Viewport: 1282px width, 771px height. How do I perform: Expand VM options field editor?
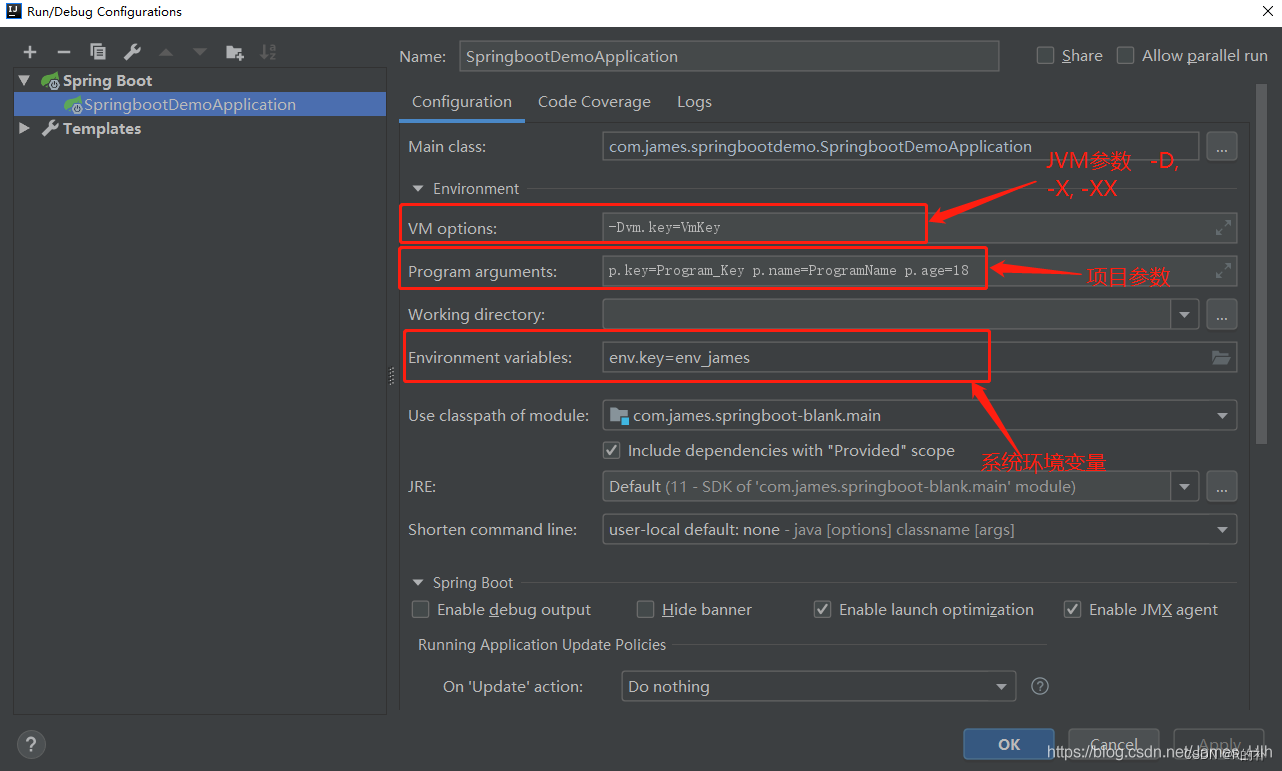[x=1223, y=228]
